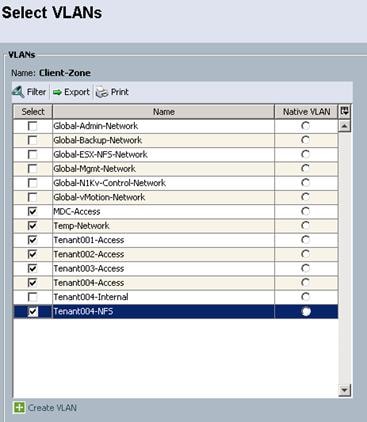Viewport: 367px width, 422px height.
Task: Select the Global-ESX-NFS-Network name cell
Action: [163, 155]
